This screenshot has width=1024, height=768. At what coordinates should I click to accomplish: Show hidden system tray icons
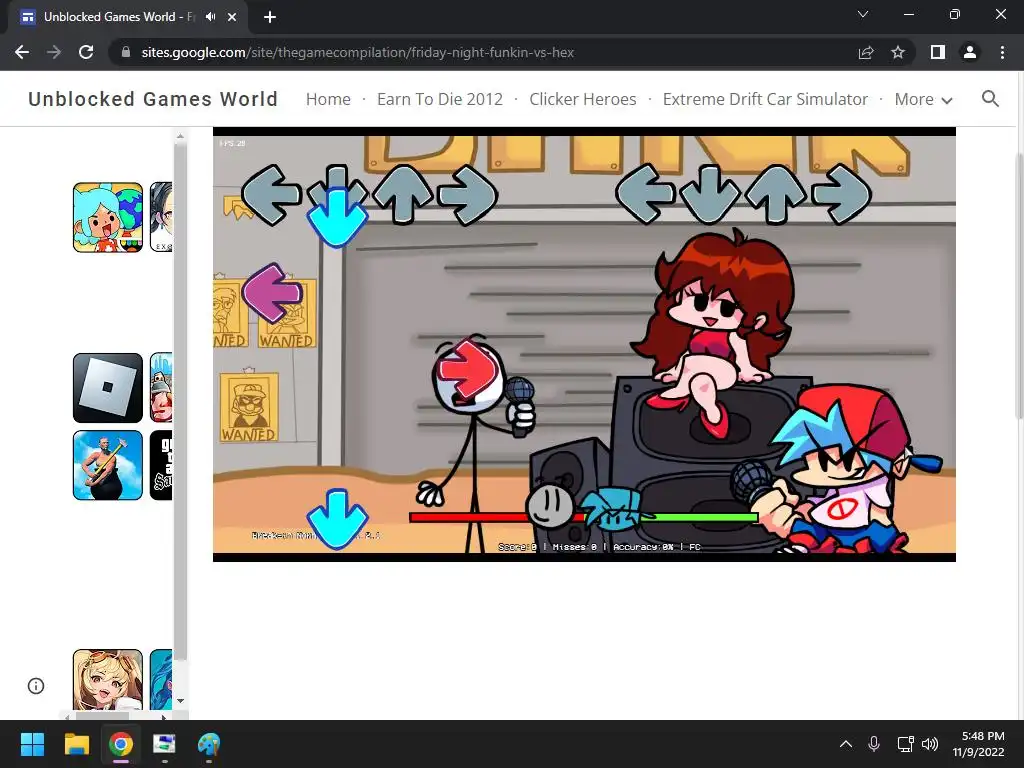[846, 744]
